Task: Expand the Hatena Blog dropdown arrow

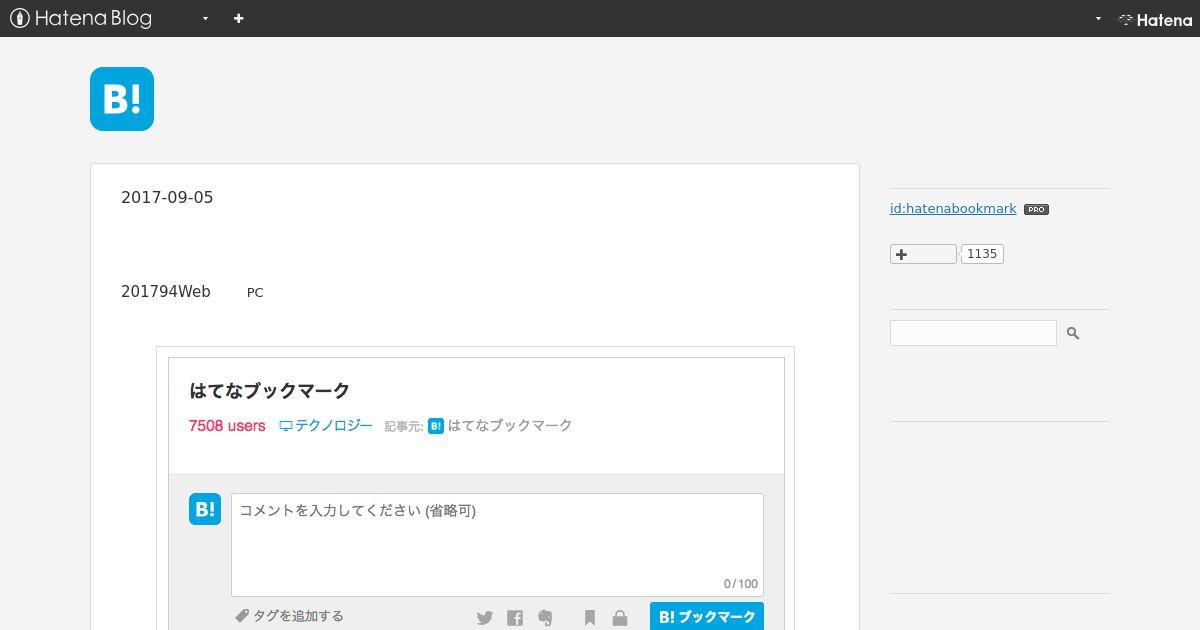Action: (205, 18)
